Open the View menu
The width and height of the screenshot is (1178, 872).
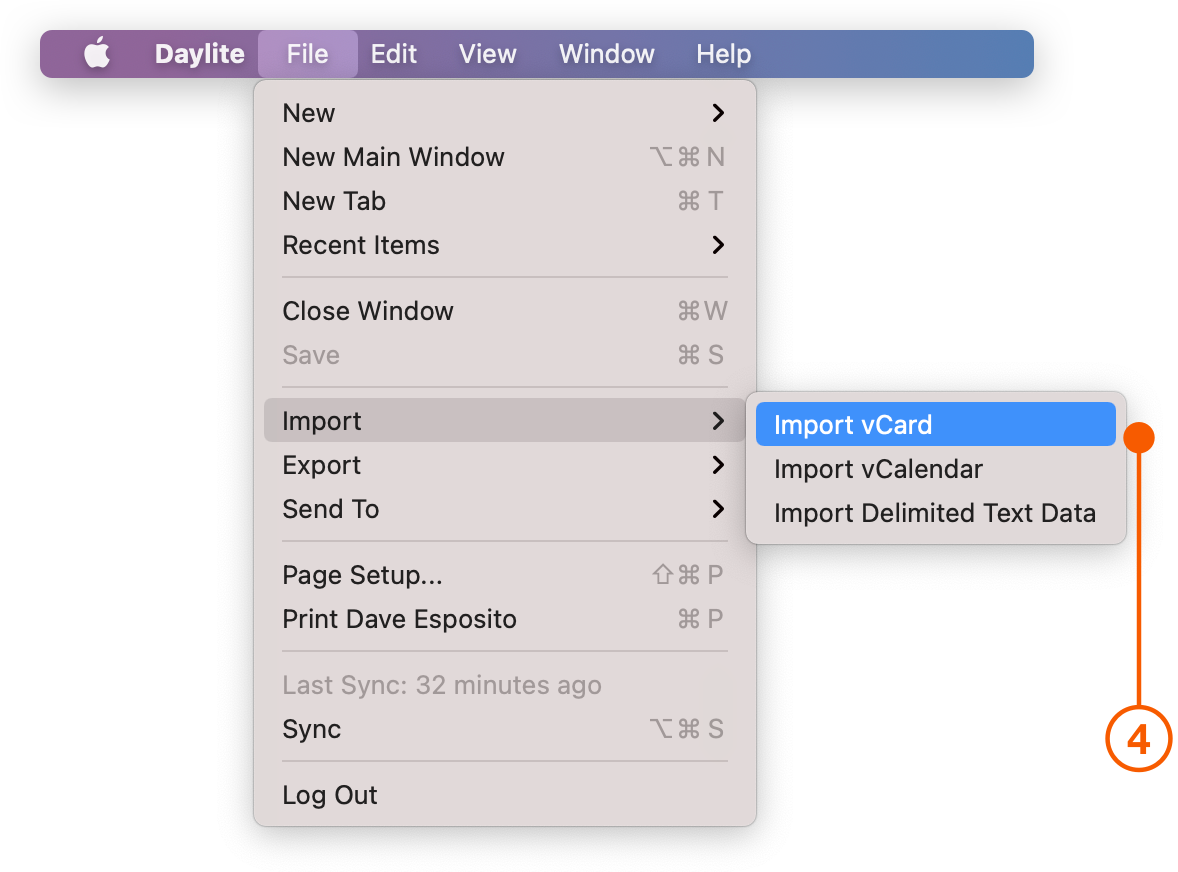coord(488,54)
